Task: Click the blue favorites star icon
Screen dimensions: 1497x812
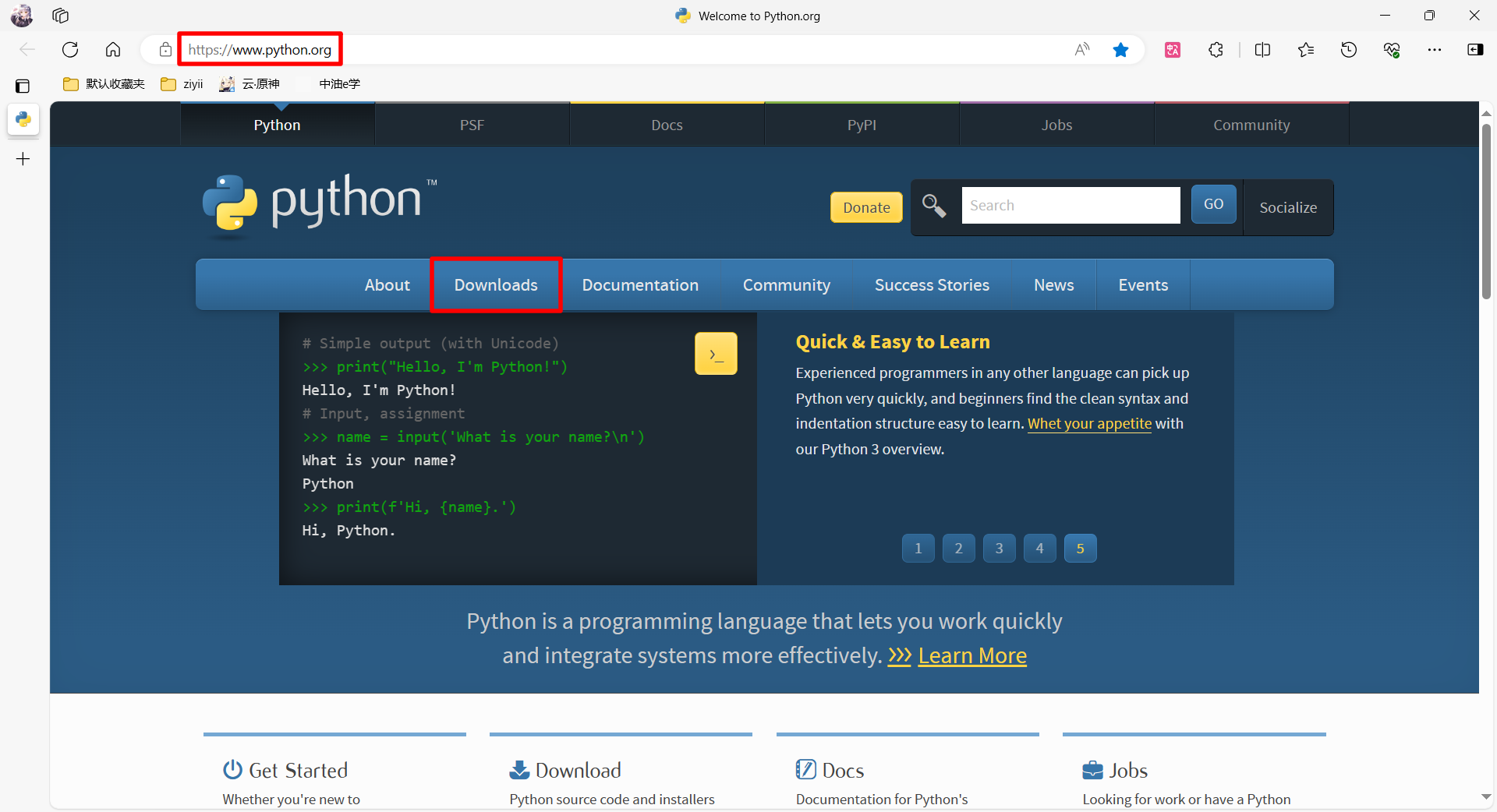Action: [x=1120, y=50]
